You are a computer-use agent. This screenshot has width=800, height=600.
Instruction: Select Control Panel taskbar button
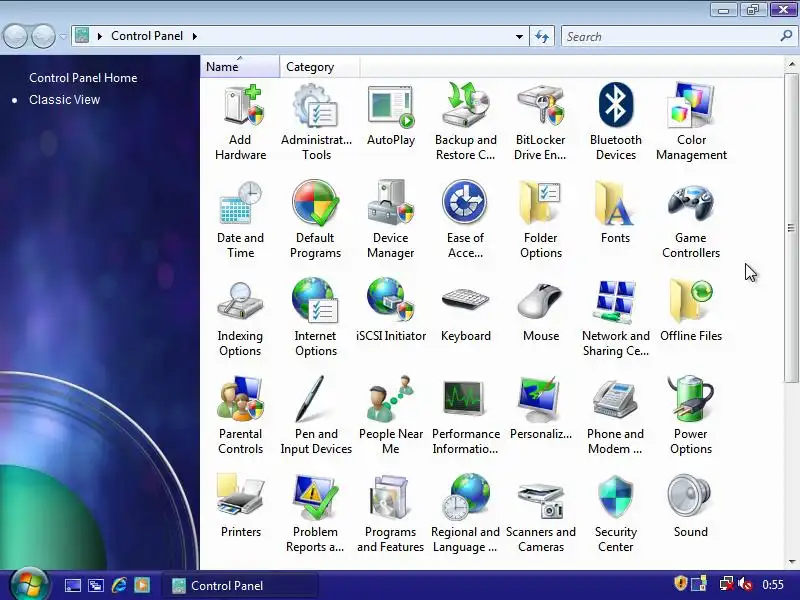click(x=240, y=585)
